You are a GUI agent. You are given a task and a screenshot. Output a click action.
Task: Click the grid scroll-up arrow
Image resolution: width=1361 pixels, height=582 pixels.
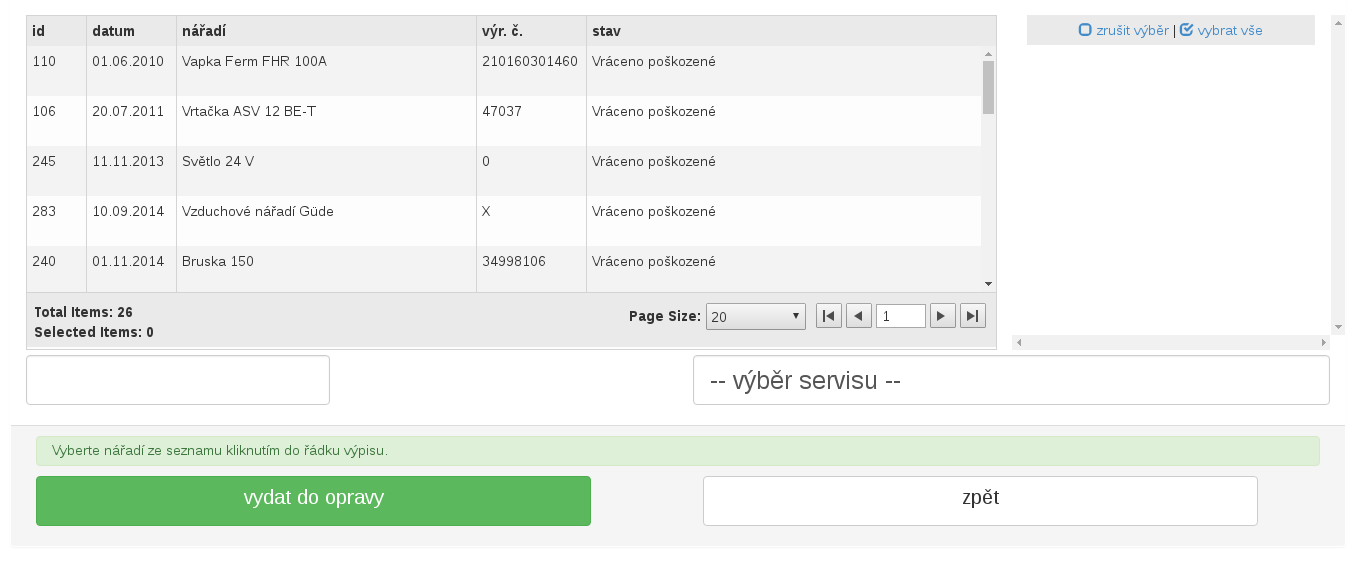coord(988,54)
